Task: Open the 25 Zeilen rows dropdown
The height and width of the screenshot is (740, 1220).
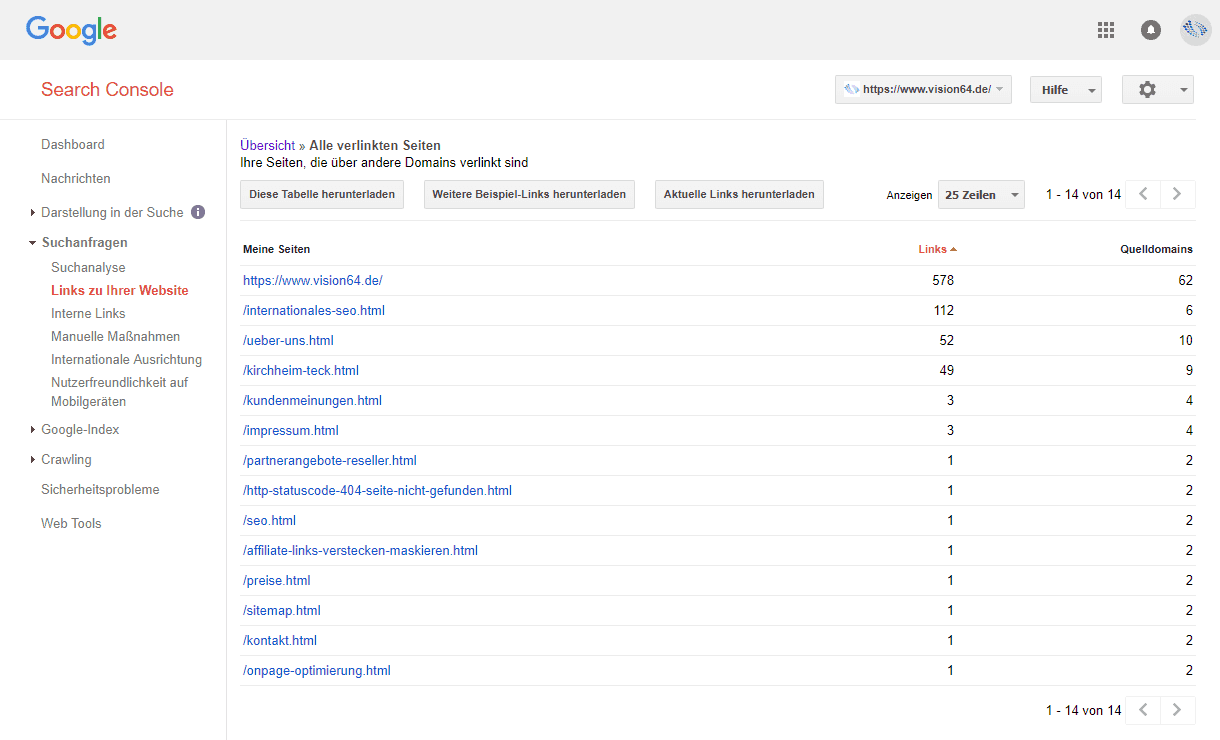Action: pyautogui.click(x=981, y=195)
